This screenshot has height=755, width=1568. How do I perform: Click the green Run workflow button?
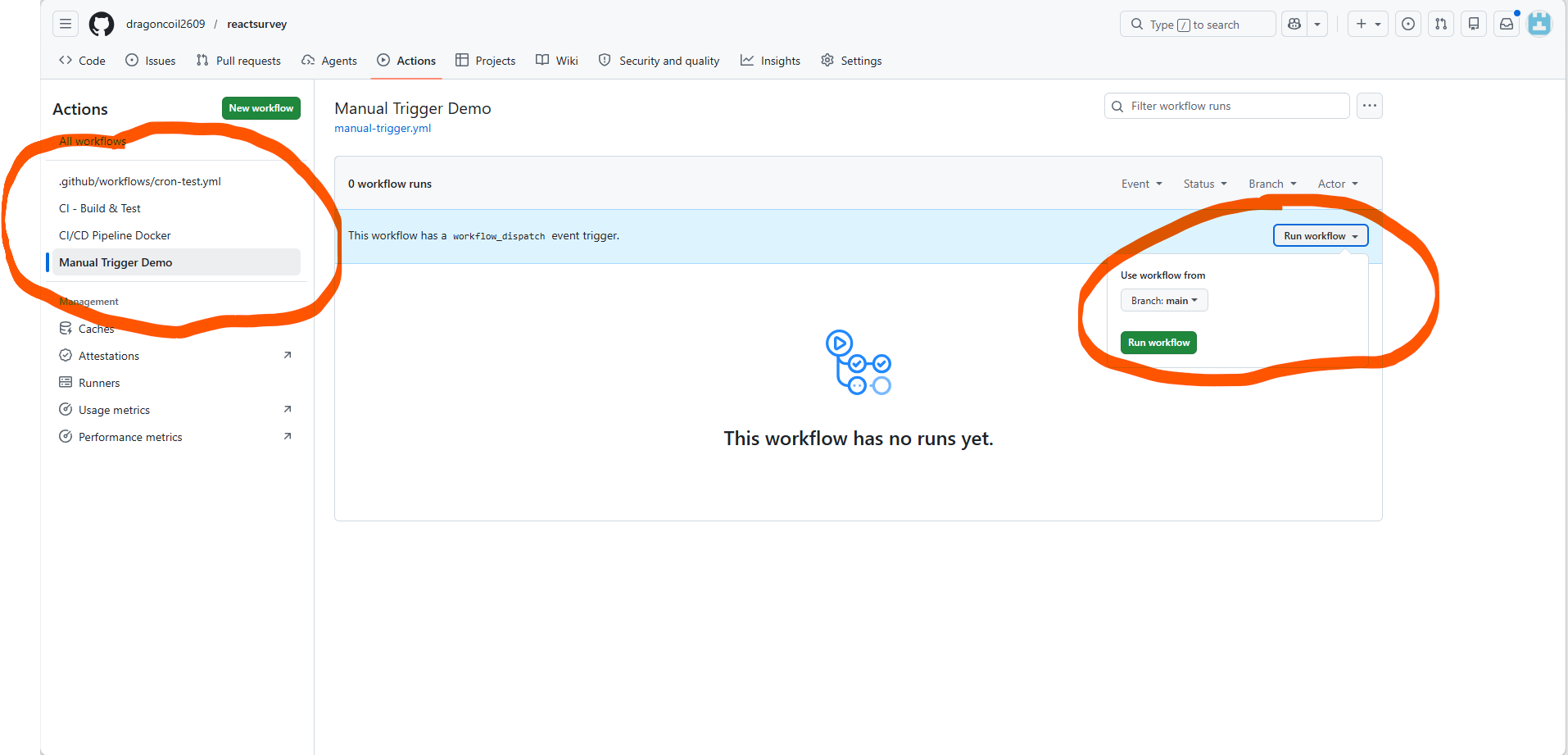tap(1158, 343)
